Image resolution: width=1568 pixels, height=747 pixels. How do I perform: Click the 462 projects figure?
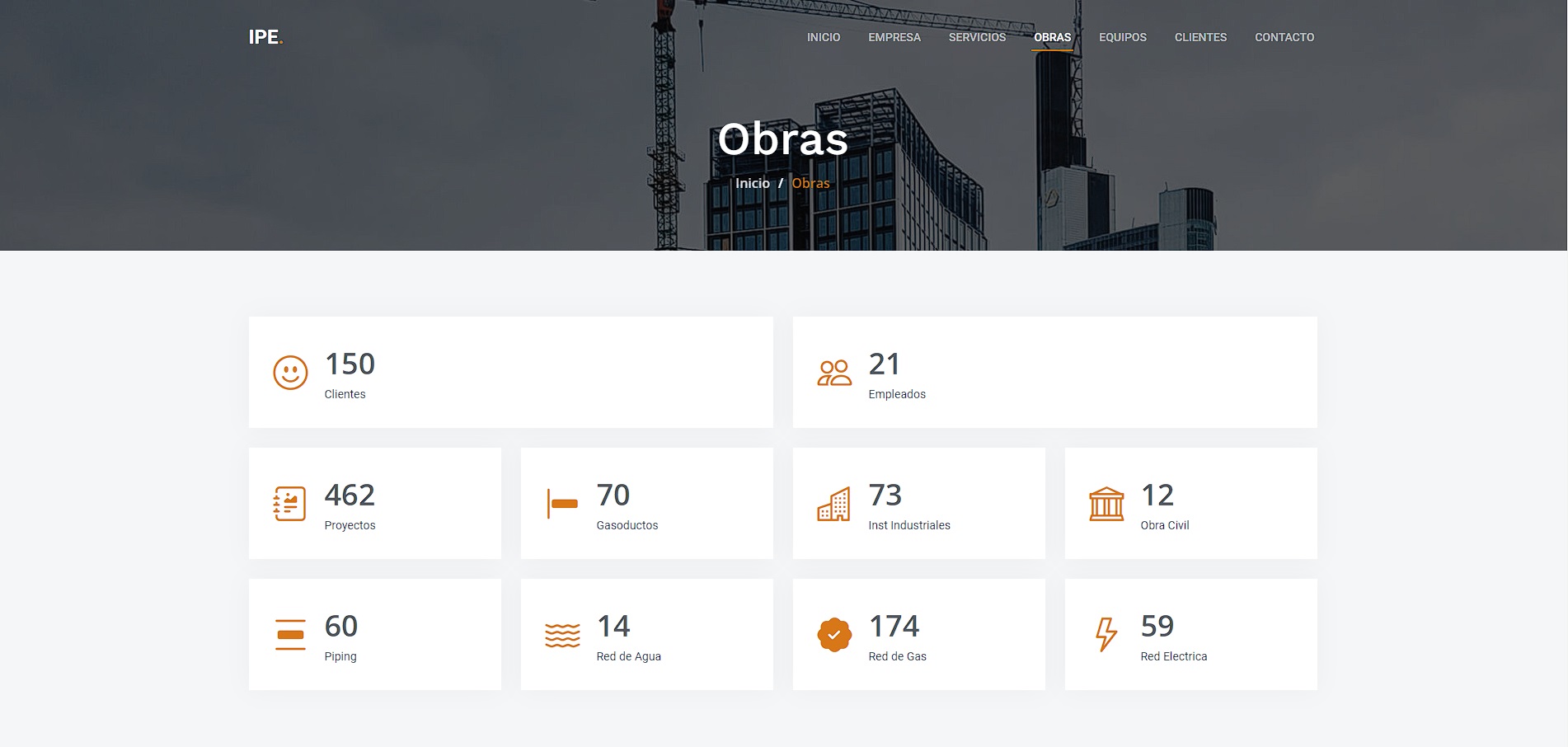tap(350, 496)
